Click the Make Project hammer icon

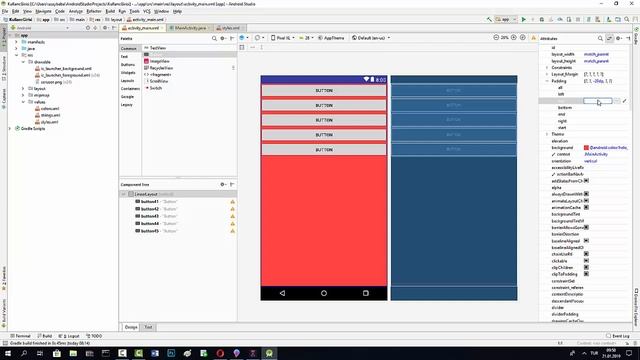point(489,19)
